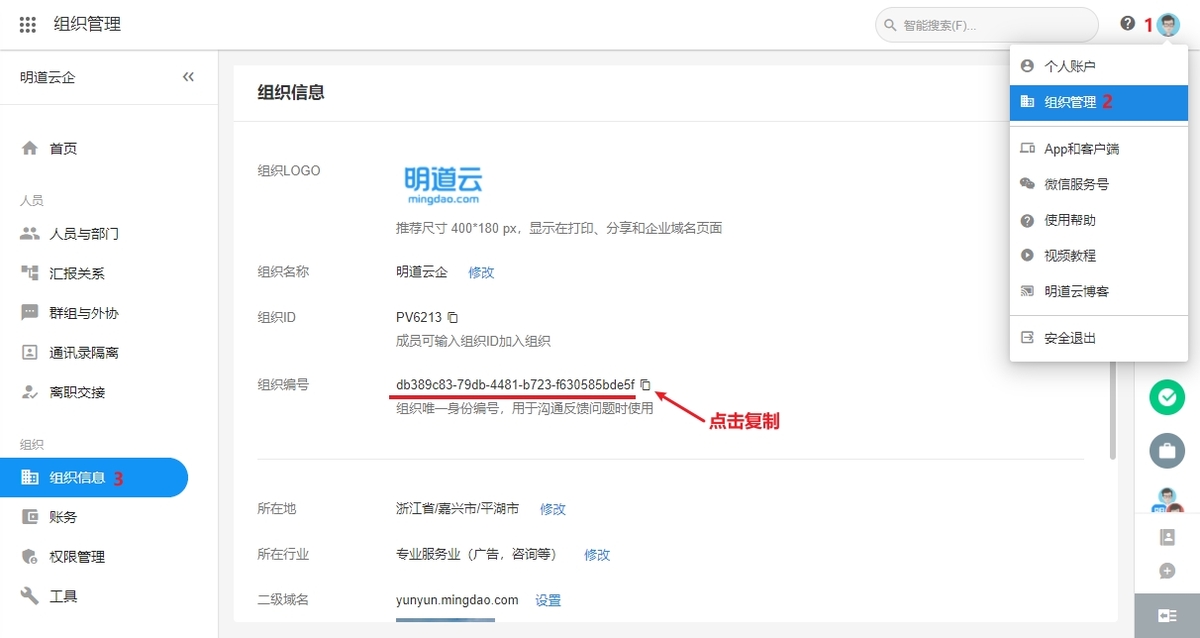Click the 账务 wallet icon
The width and height of the screenshot is (1200, 638).
[x=30, y=517]
